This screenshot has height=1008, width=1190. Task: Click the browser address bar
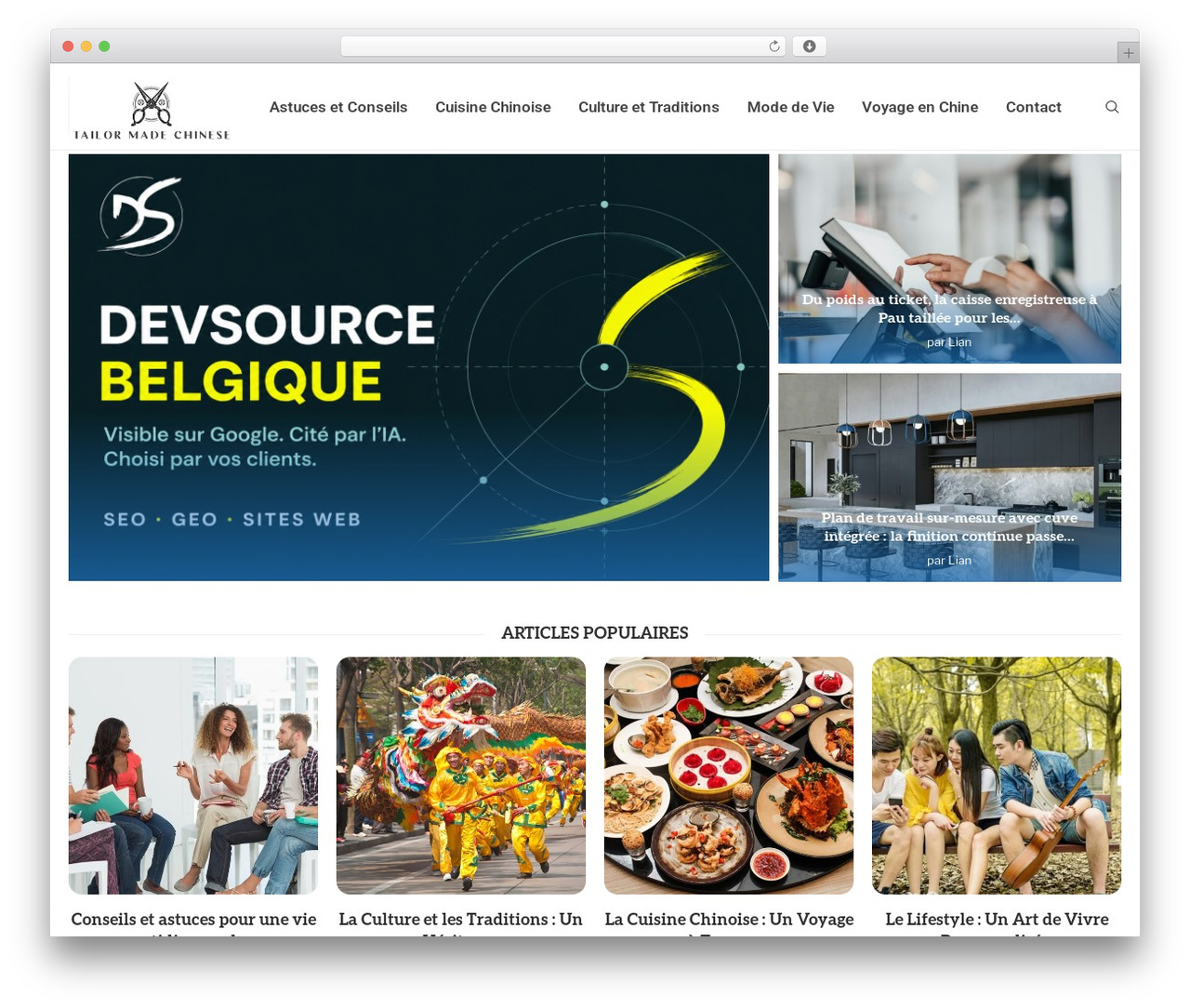coord(562,46)
